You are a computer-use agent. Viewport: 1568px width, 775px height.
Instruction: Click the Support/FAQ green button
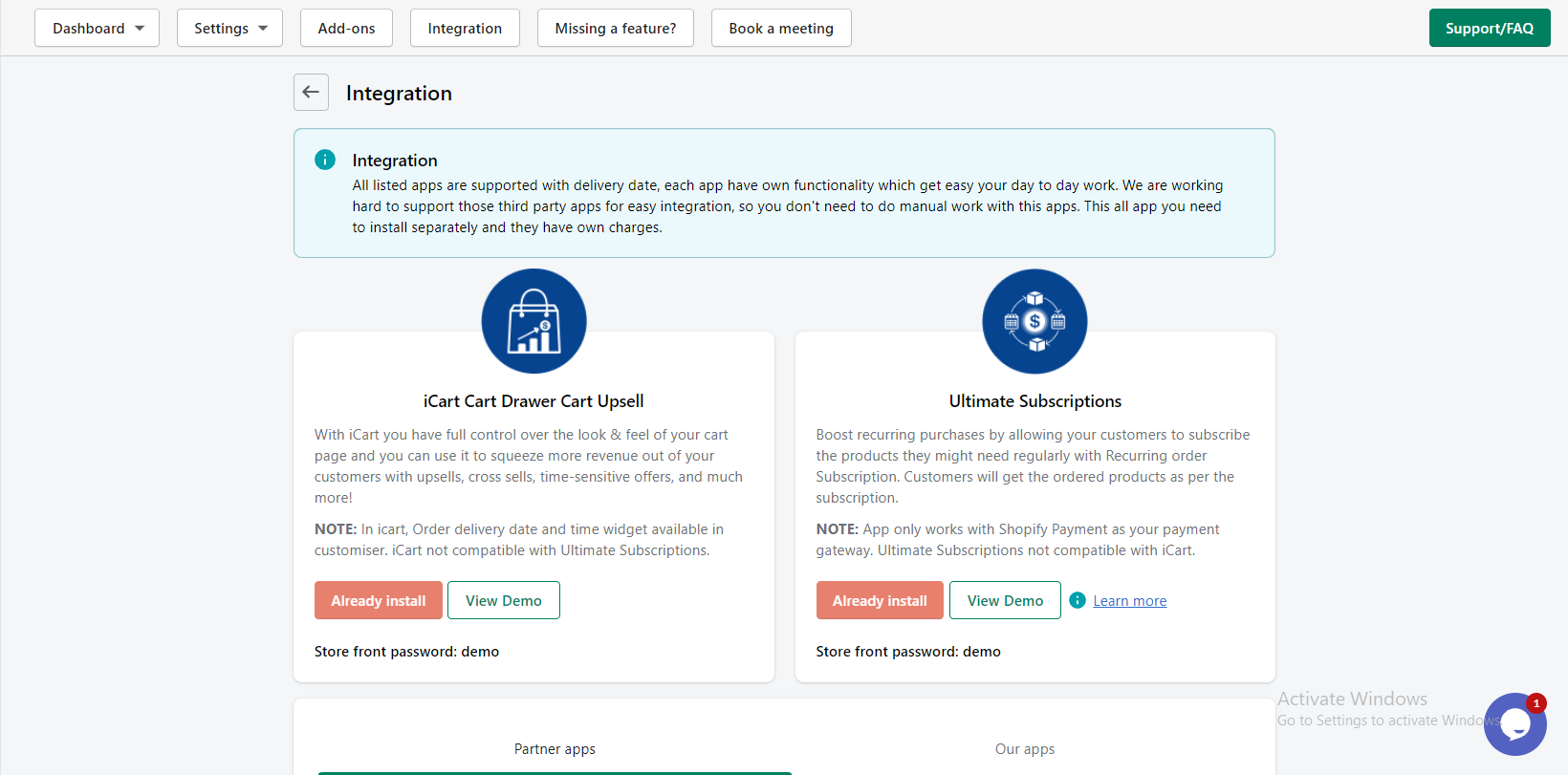click(x=1490, y=29)
